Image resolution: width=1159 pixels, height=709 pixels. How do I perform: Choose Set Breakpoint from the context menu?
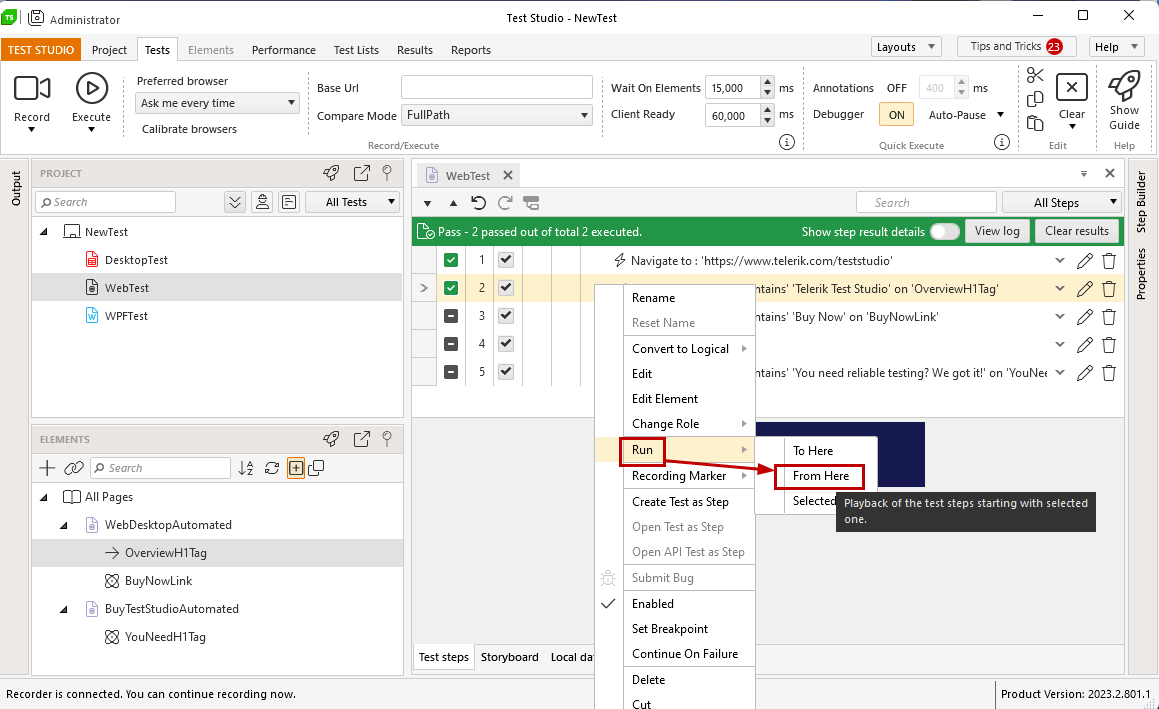670,629
